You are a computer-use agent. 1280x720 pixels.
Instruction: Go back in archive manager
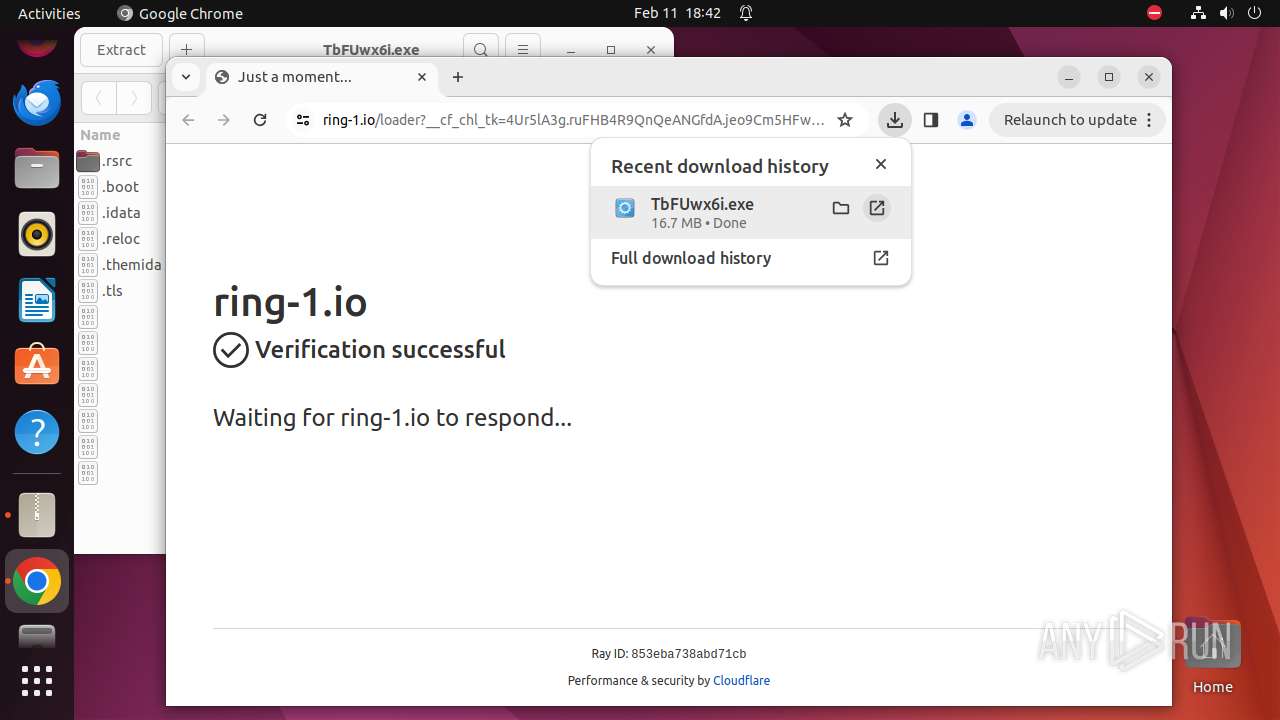coord(98,98)
